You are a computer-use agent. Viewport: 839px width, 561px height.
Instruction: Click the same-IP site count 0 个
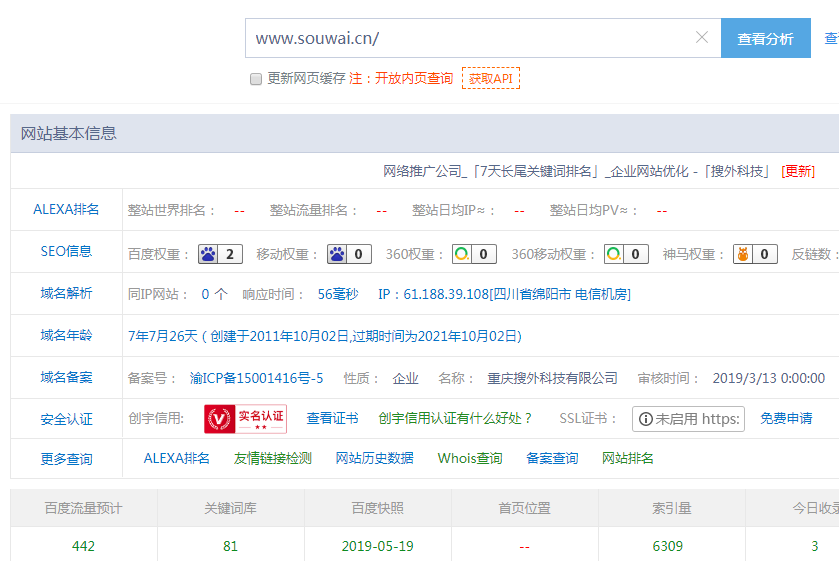pos(215,294)
